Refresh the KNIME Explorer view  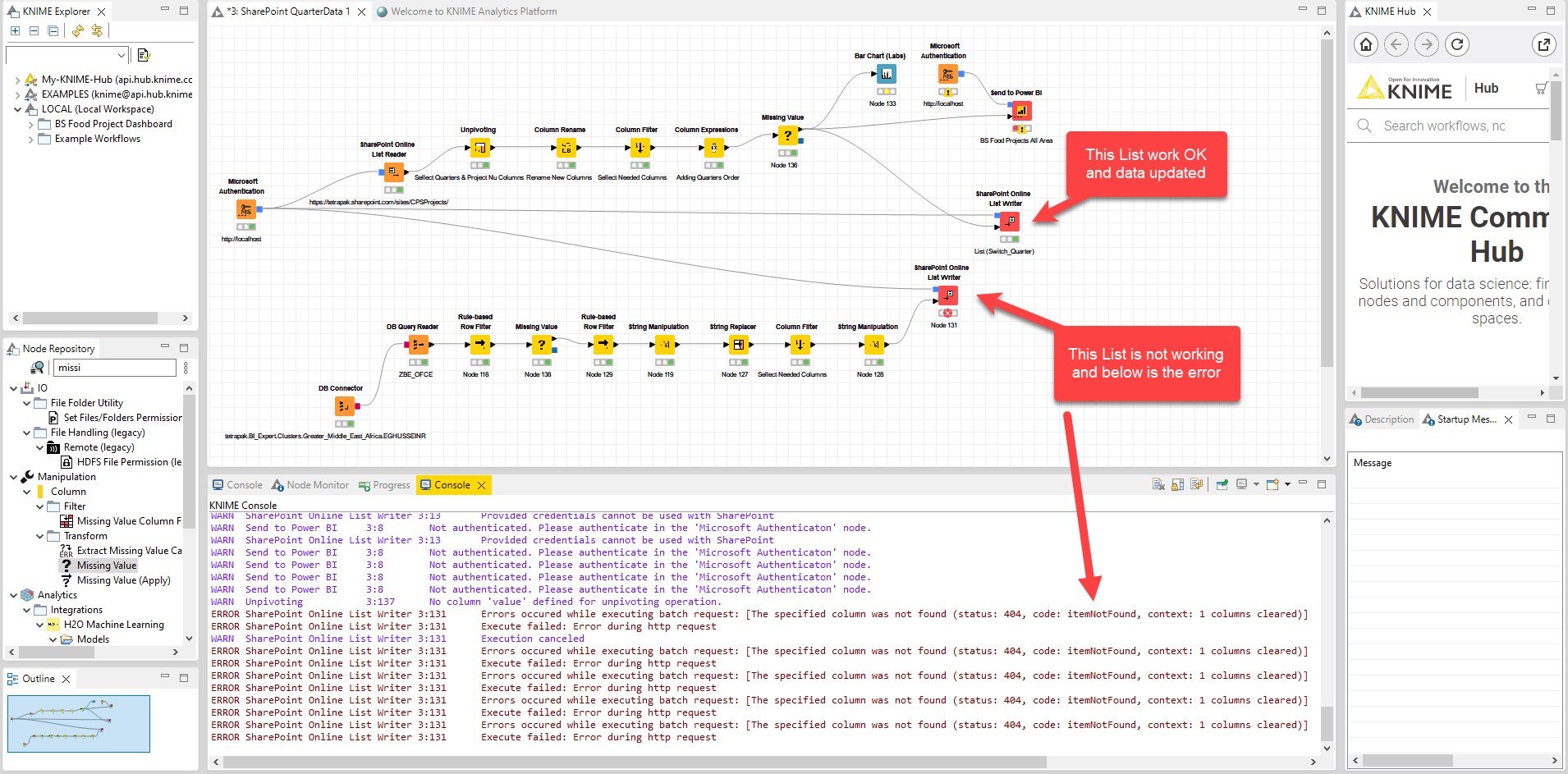click(77, 30)
